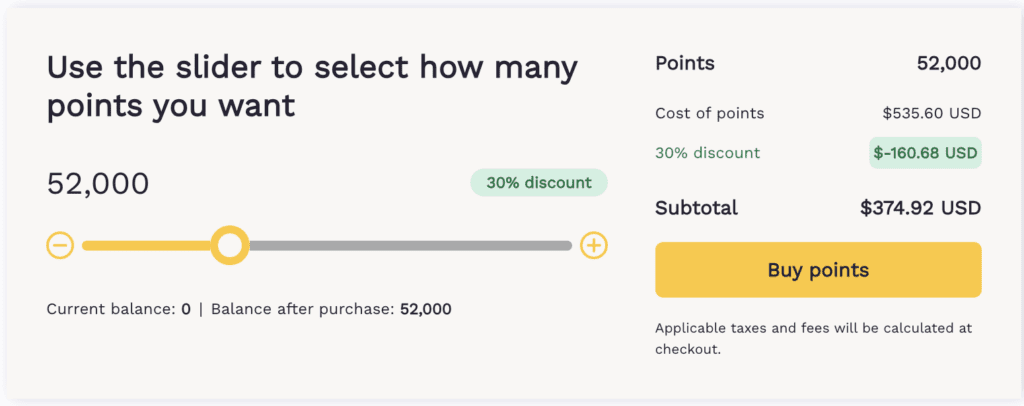This screenshot has width=1024, height=406.
Task: Click the plus icon to increase points
Action: pyautogui.click(x=594, y=245)
